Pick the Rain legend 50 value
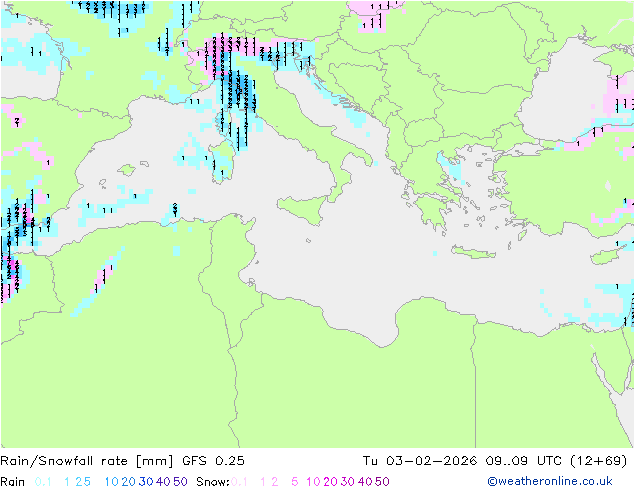Viewport: 634px width, 490px height. tap(180, 482)
